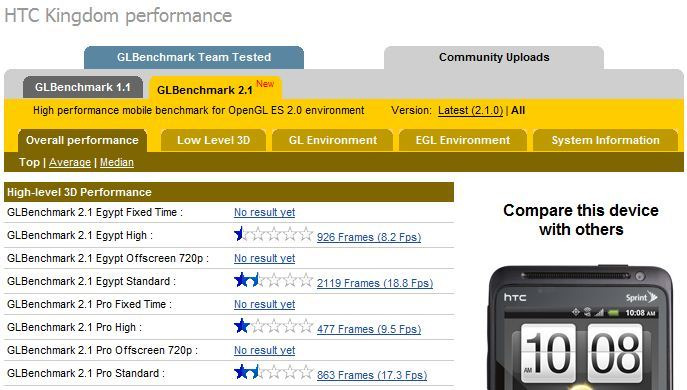Click the Egypt Standard star rating
The height and width of the screenshot is (390, 687).
click(273, 280)
